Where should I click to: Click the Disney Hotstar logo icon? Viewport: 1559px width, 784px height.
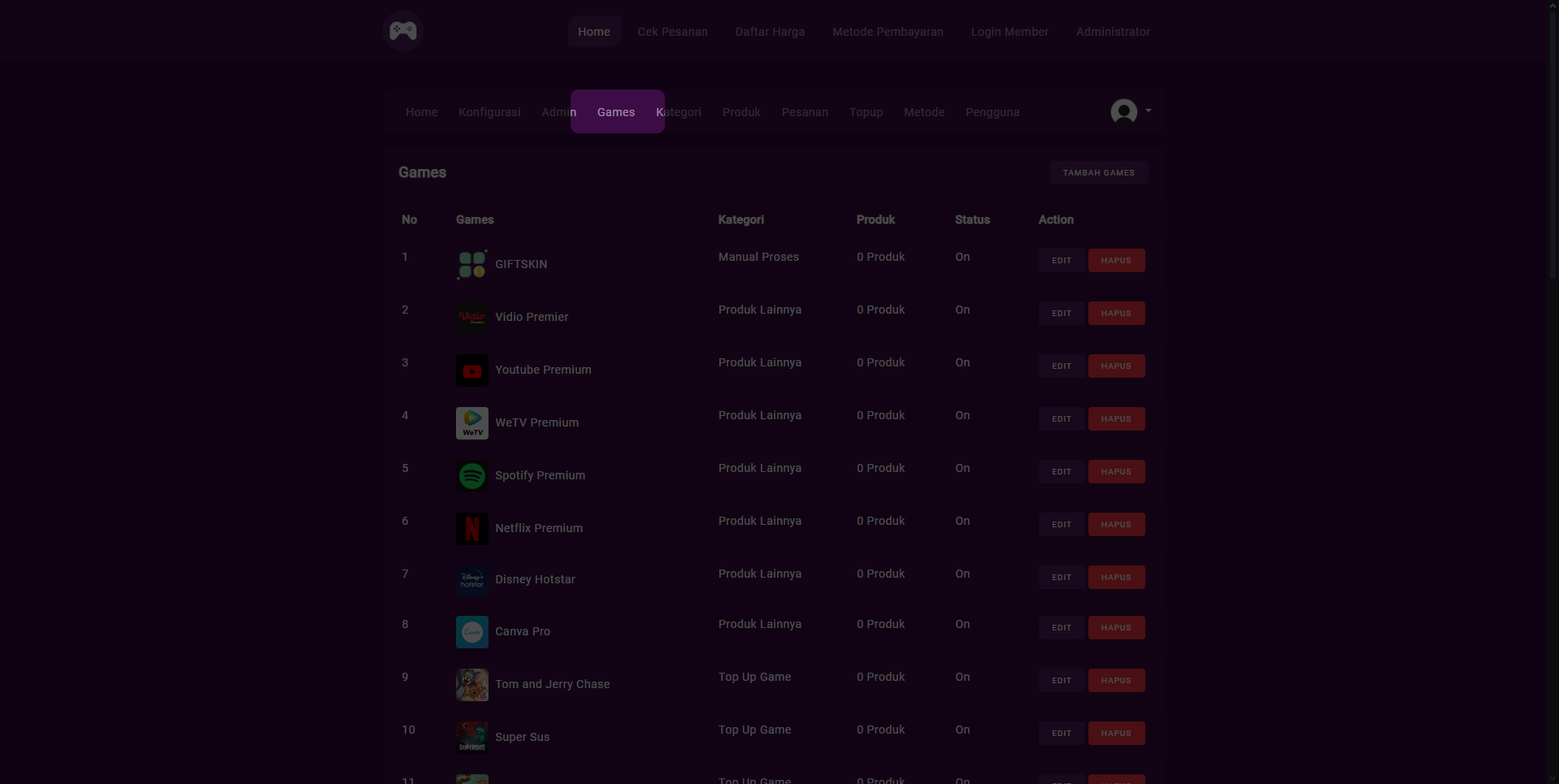472,580
